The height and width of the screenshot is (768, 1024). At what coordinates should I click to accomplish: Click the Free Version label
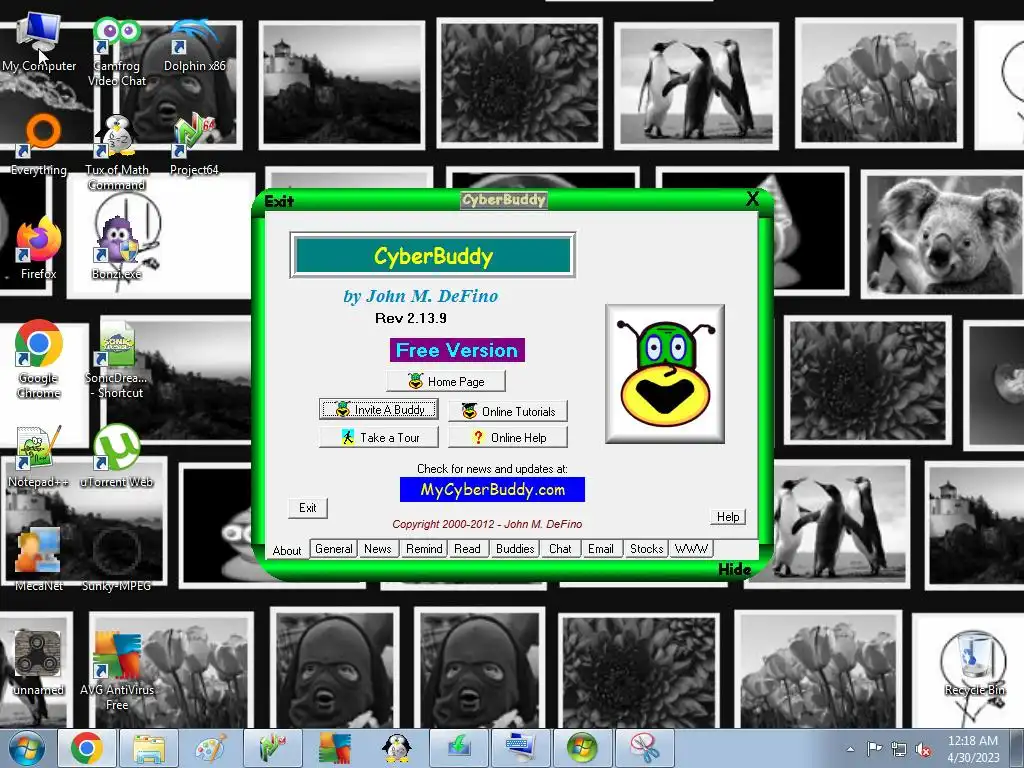click(457, 350)
